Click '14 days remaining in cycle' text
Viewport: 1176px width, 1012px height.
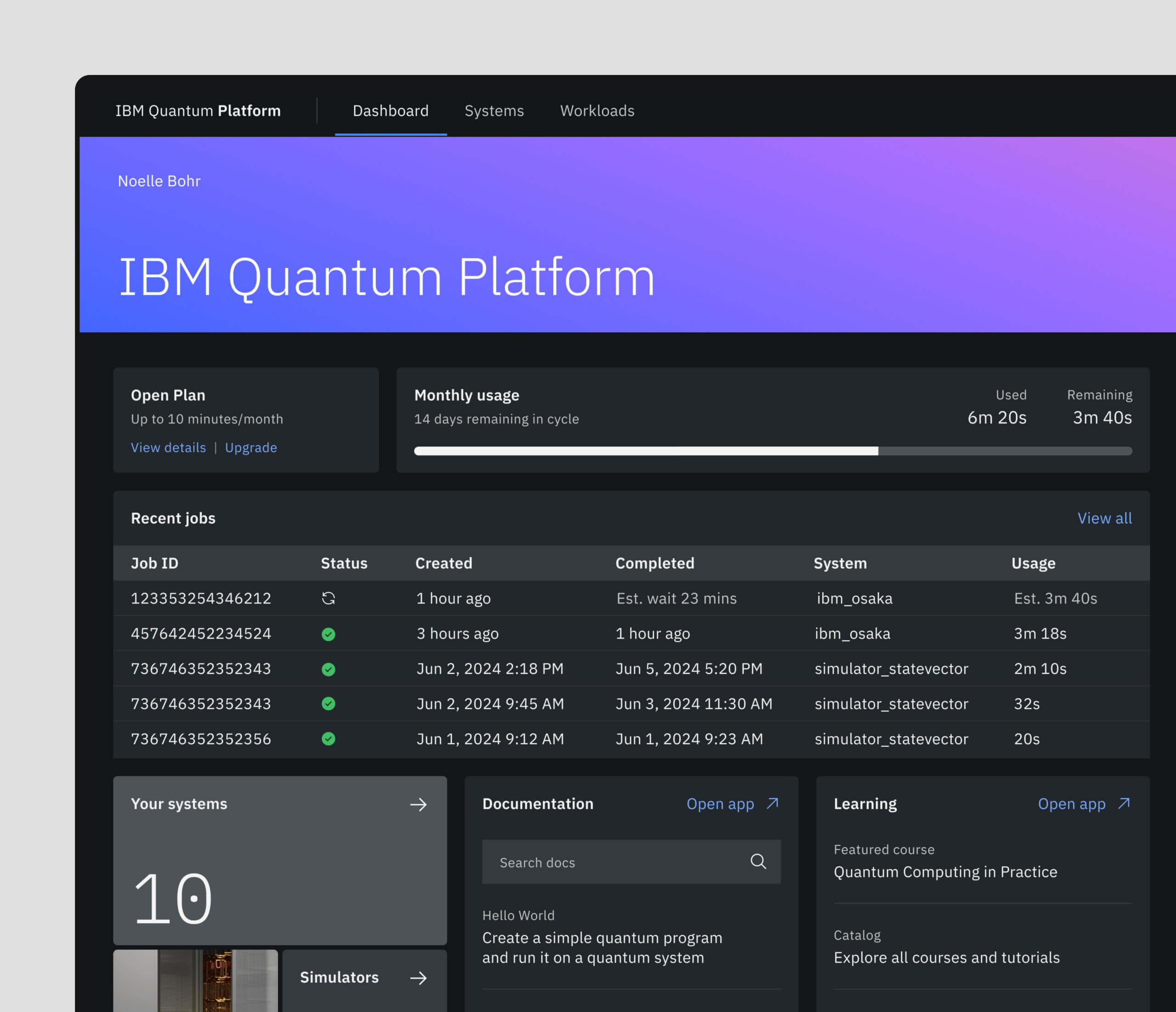497,419
